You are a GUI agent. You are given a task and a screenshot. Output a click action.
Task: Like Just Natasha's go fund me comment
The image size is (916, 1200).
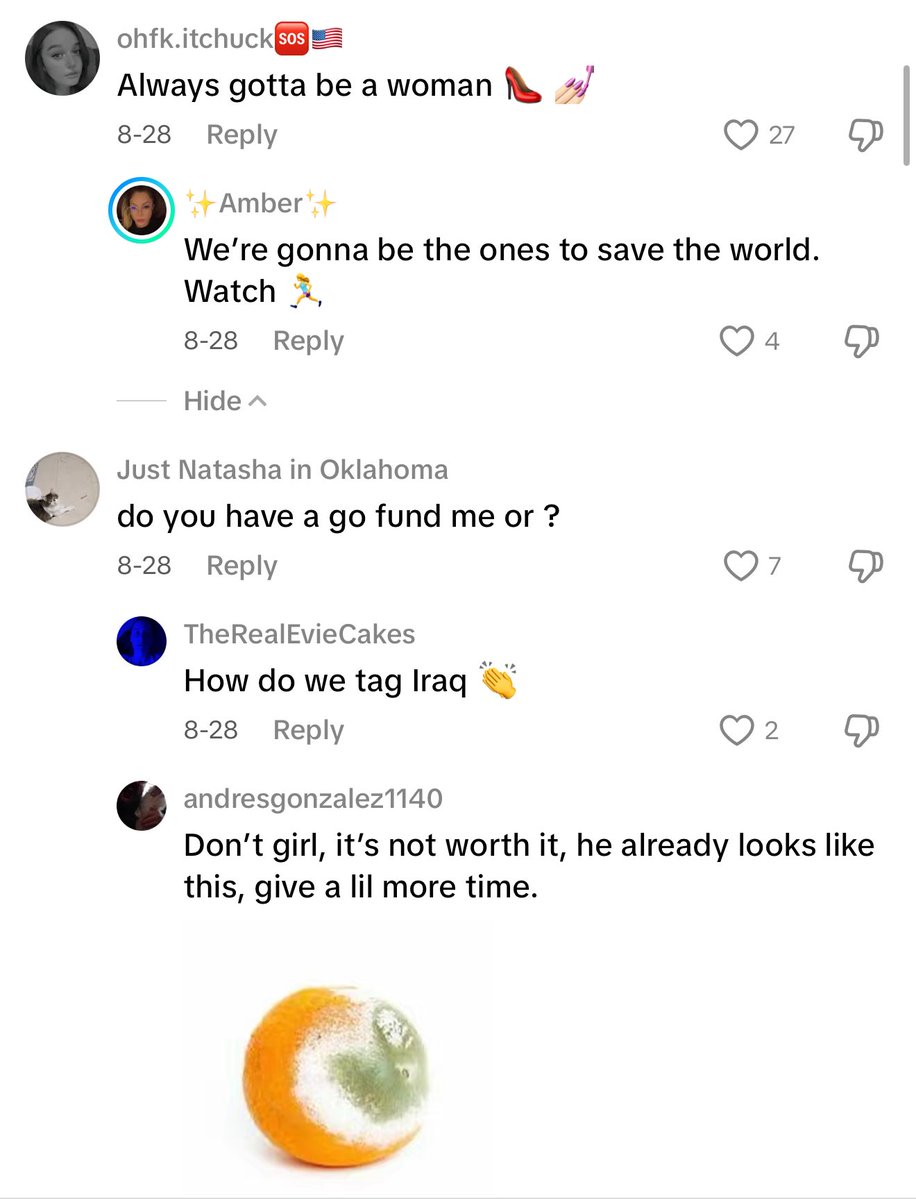point(741,566)
